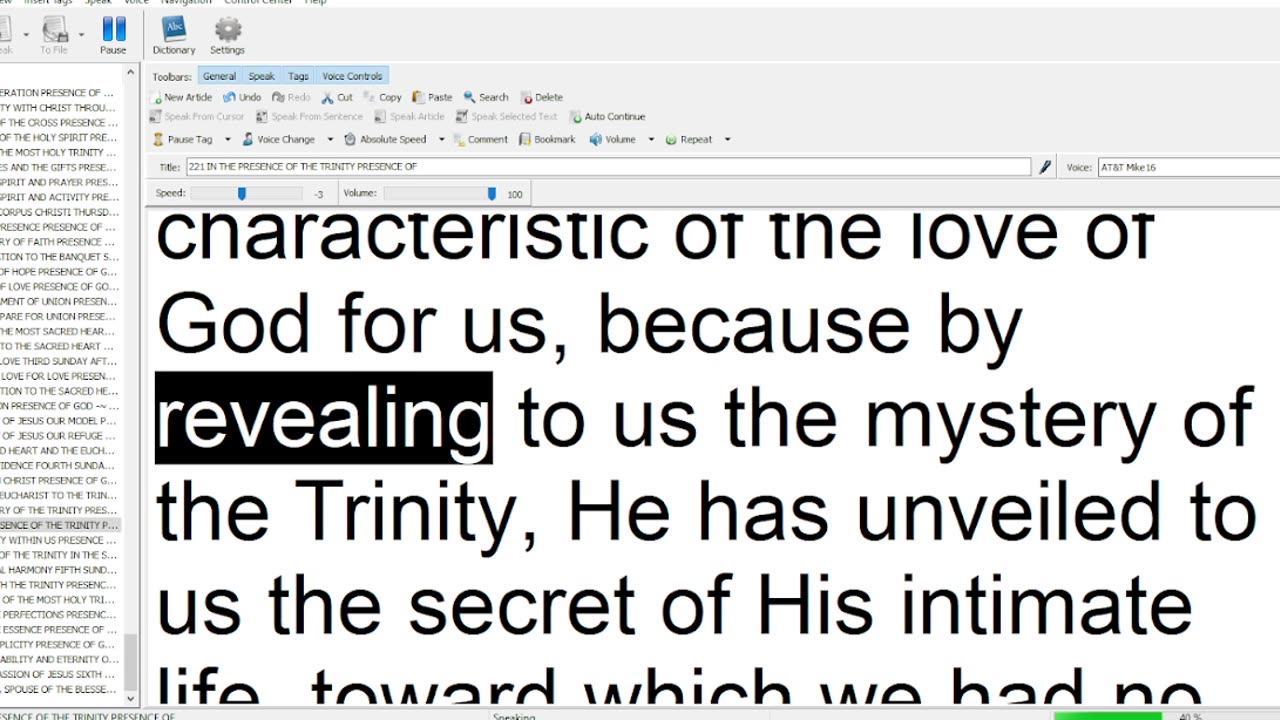Paste from the clipboard
The image size is (1280, 720).
click(x=432, y=97)
